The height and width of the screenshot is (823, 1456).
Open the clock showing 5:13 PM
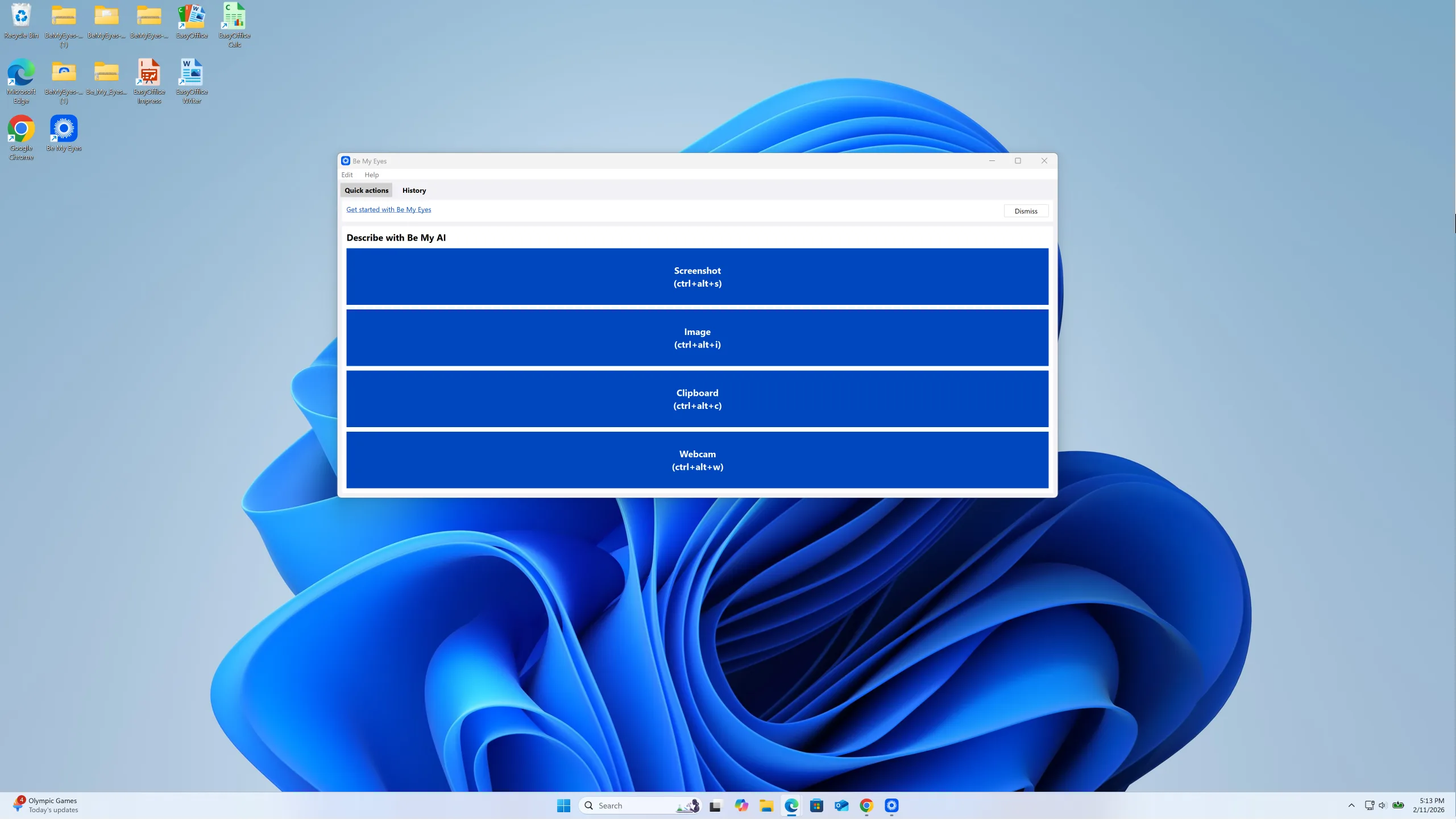pos(1429,805)
